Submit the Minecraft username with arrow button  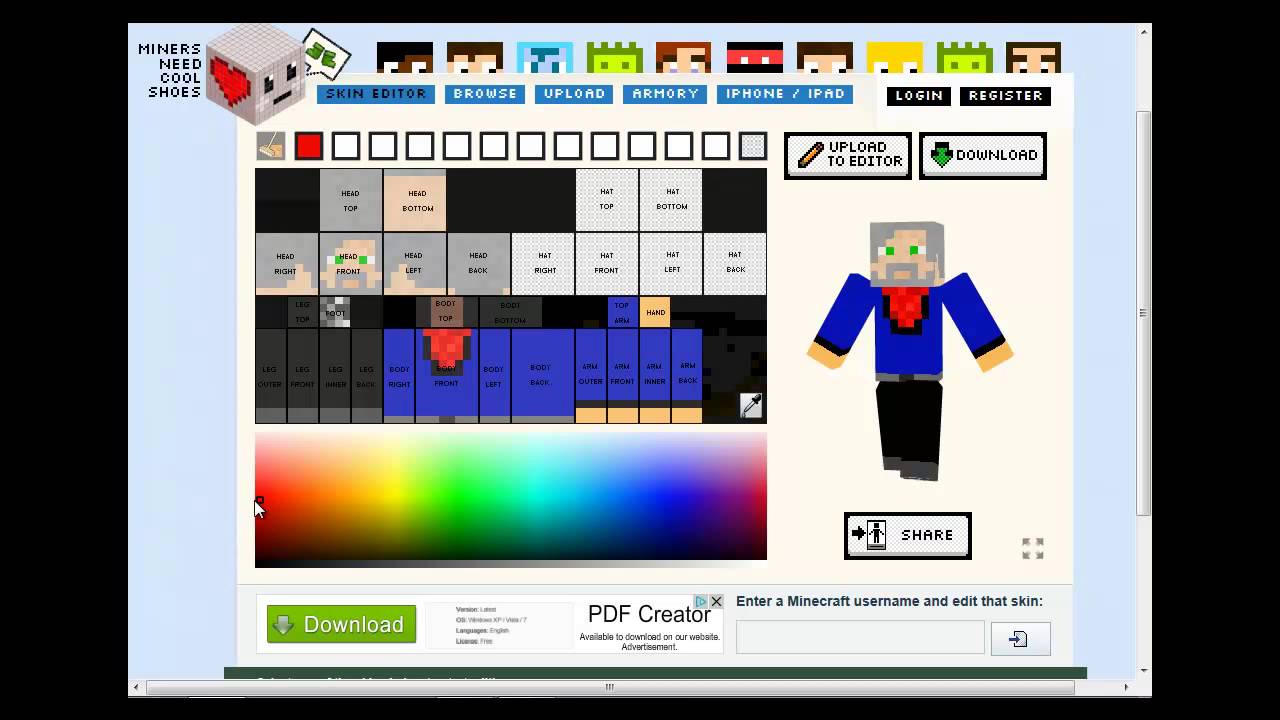coord(1020,638)
